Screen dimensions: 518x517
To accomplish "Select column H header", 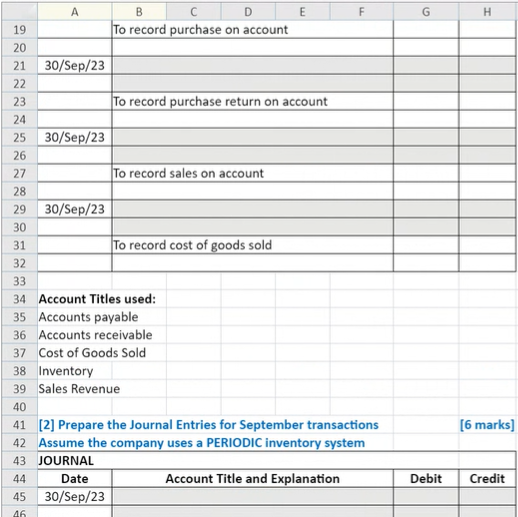I will tap(487, 12).
